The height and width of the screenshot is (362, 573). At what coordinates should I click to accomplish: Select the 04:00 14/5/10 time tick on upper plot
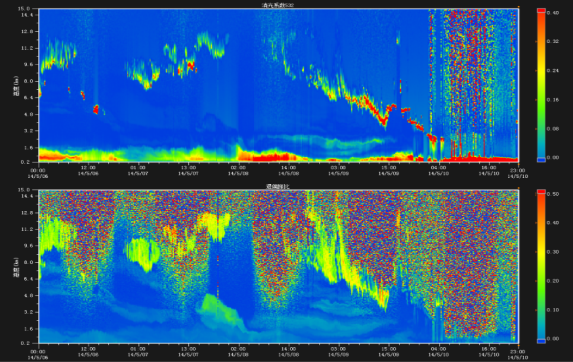tap(438, 172)
